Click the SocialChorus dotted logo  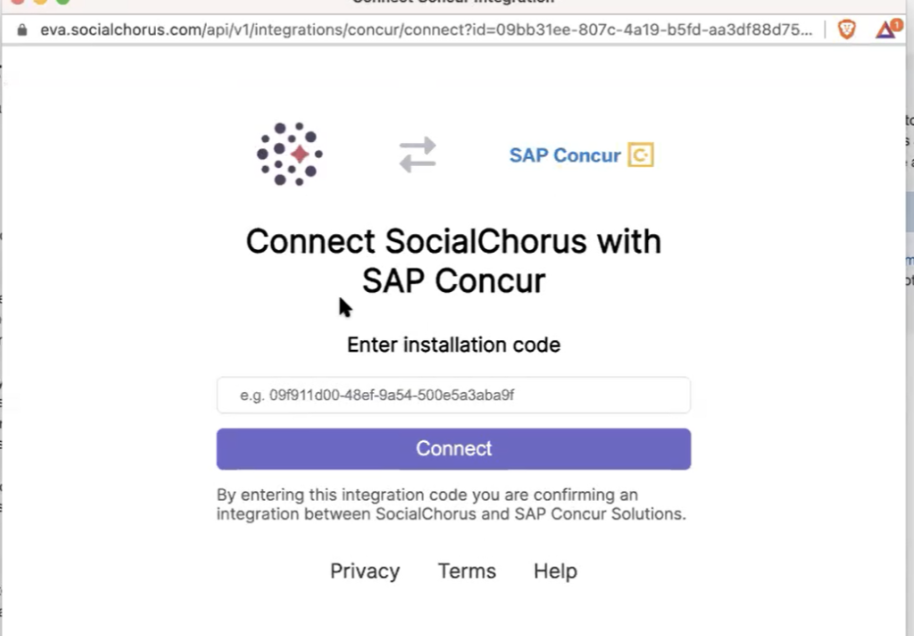coord(289,154)
